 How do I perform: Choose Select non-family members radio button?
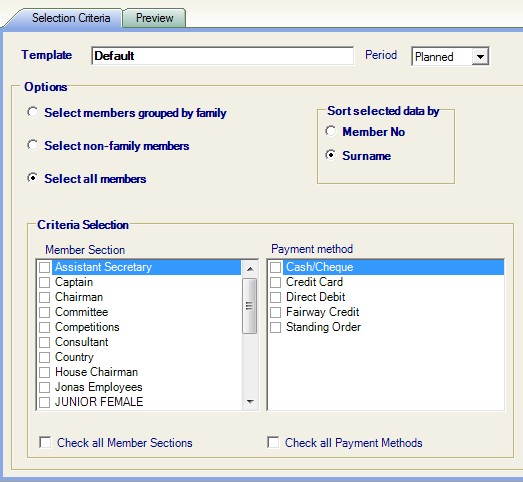[x=33, y=145]
